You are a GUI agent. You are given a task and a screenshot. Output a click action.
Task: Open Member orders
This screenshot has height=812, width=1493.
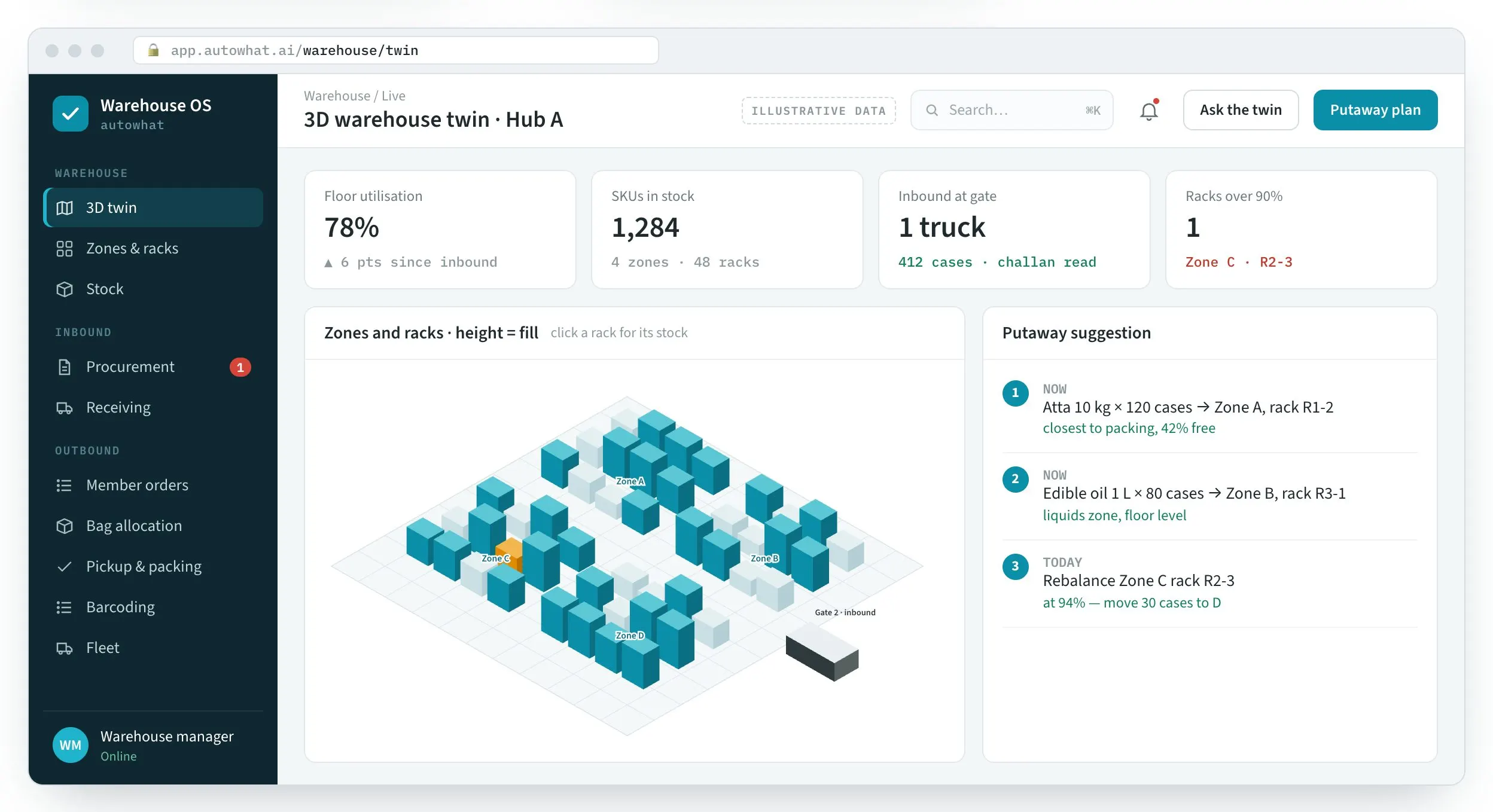tap(153, 485)
